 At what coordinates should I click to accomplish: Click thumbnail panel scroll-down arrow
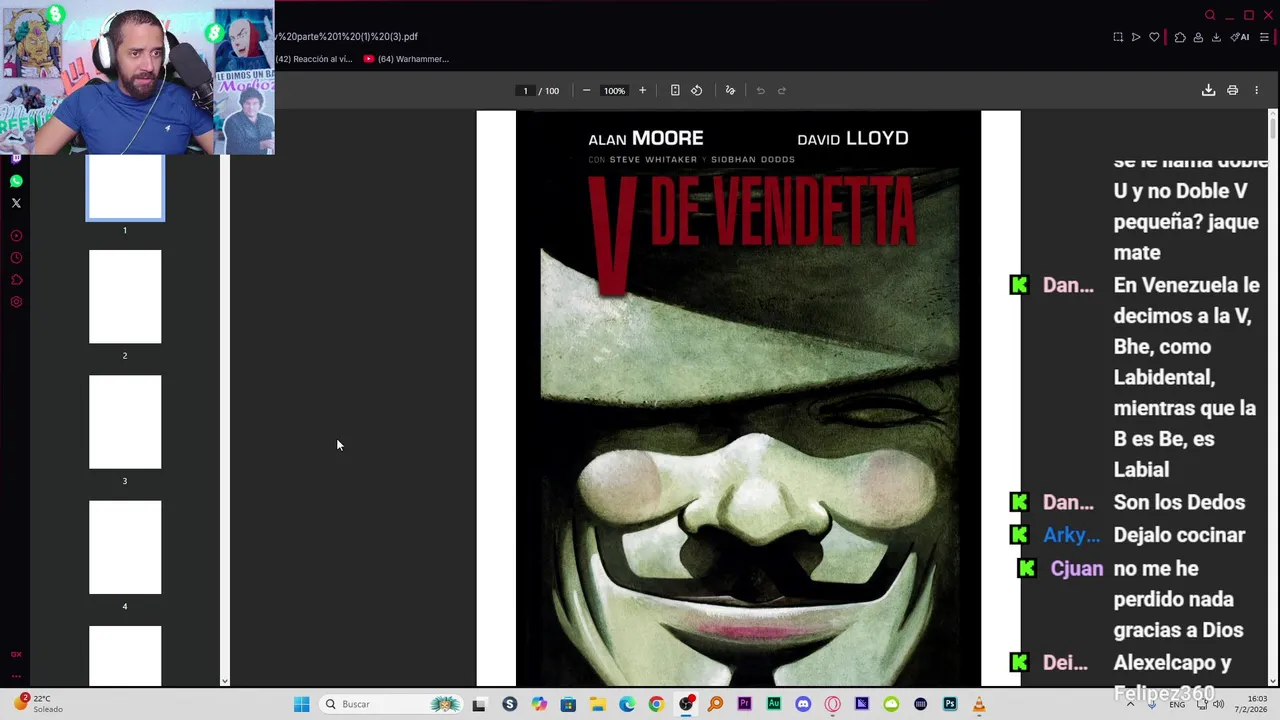224,681
